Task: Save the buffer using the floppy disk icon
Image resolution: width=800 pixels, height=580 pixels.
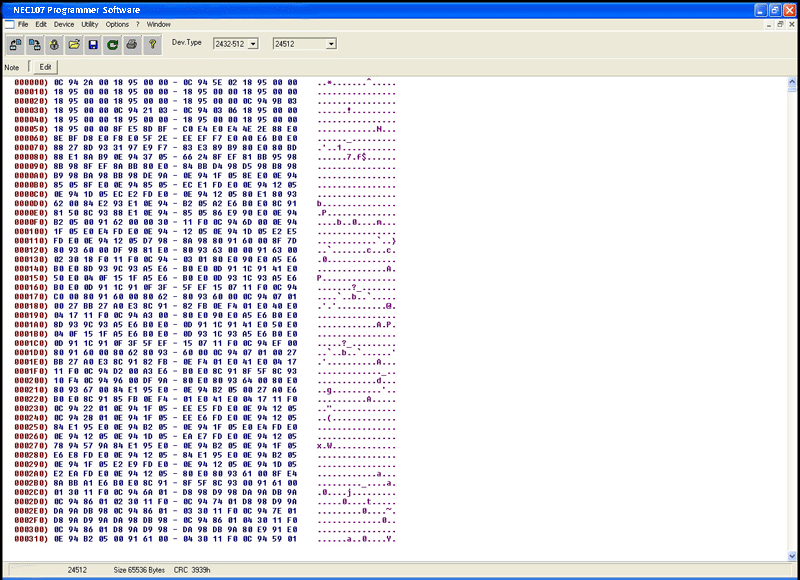Action: tap(92, 45)
